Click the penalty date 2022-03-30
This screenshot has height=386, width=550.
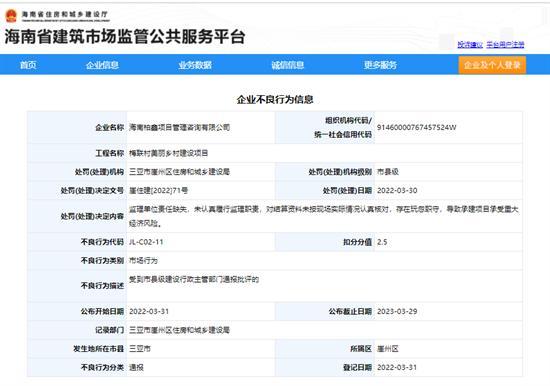(x=397, y=190)
